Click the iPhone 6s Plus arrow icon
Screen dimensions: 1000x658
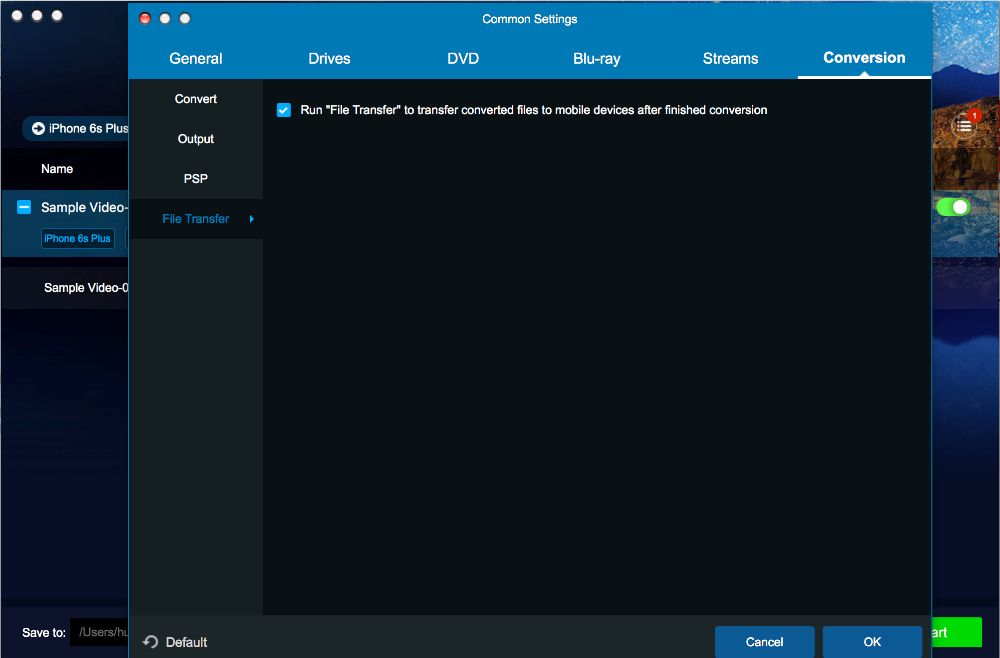[x=38, y=129]
